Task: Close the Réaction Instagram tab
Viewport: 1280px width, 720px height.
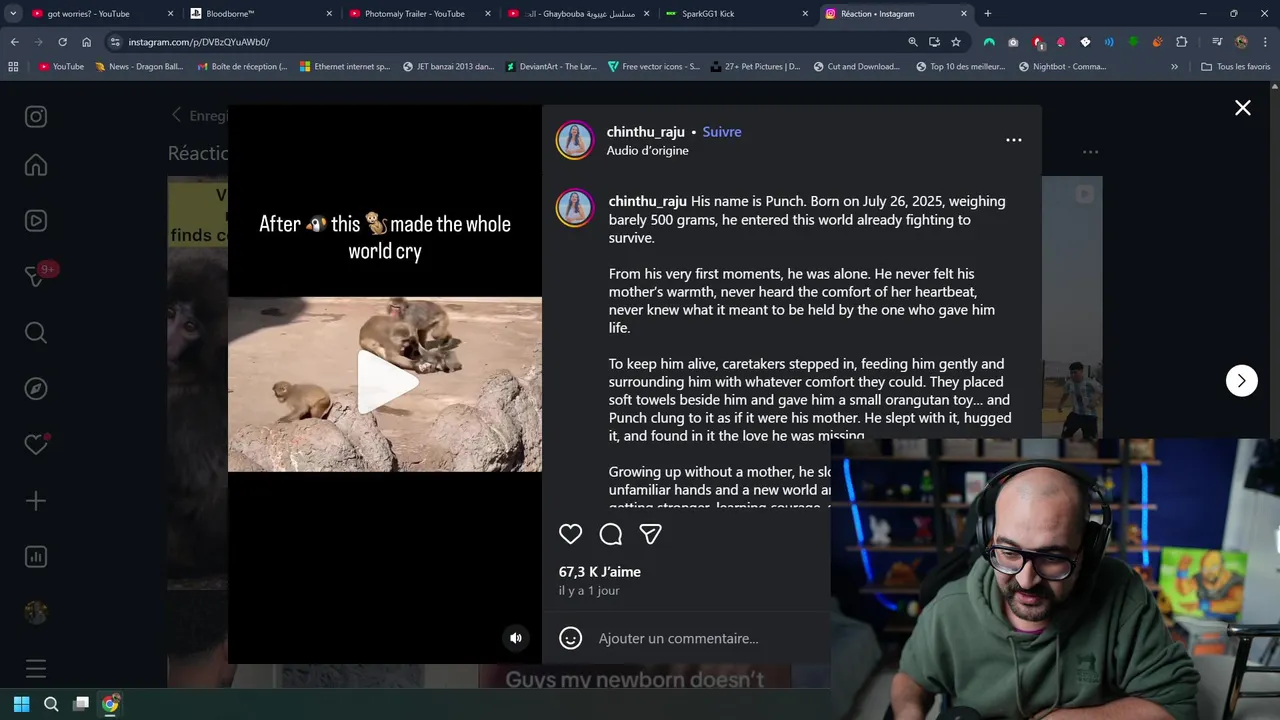Action: coord(964,14)
